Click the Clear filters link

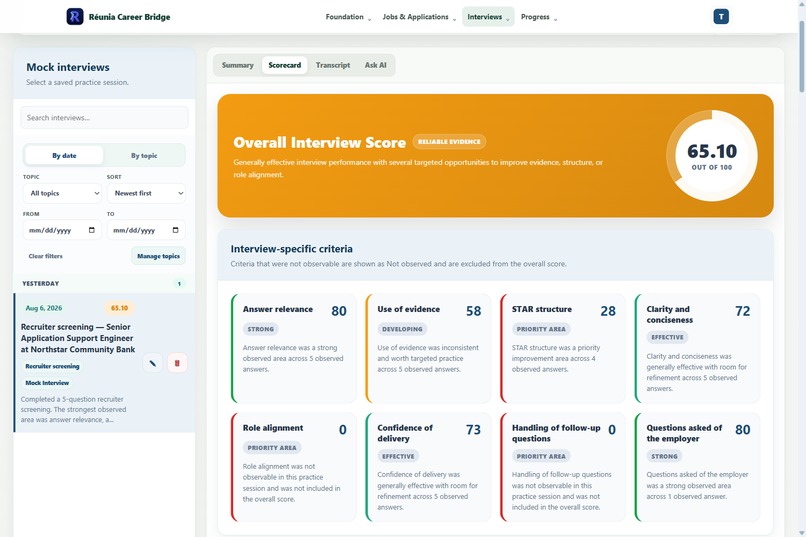[x=46, y=256]
